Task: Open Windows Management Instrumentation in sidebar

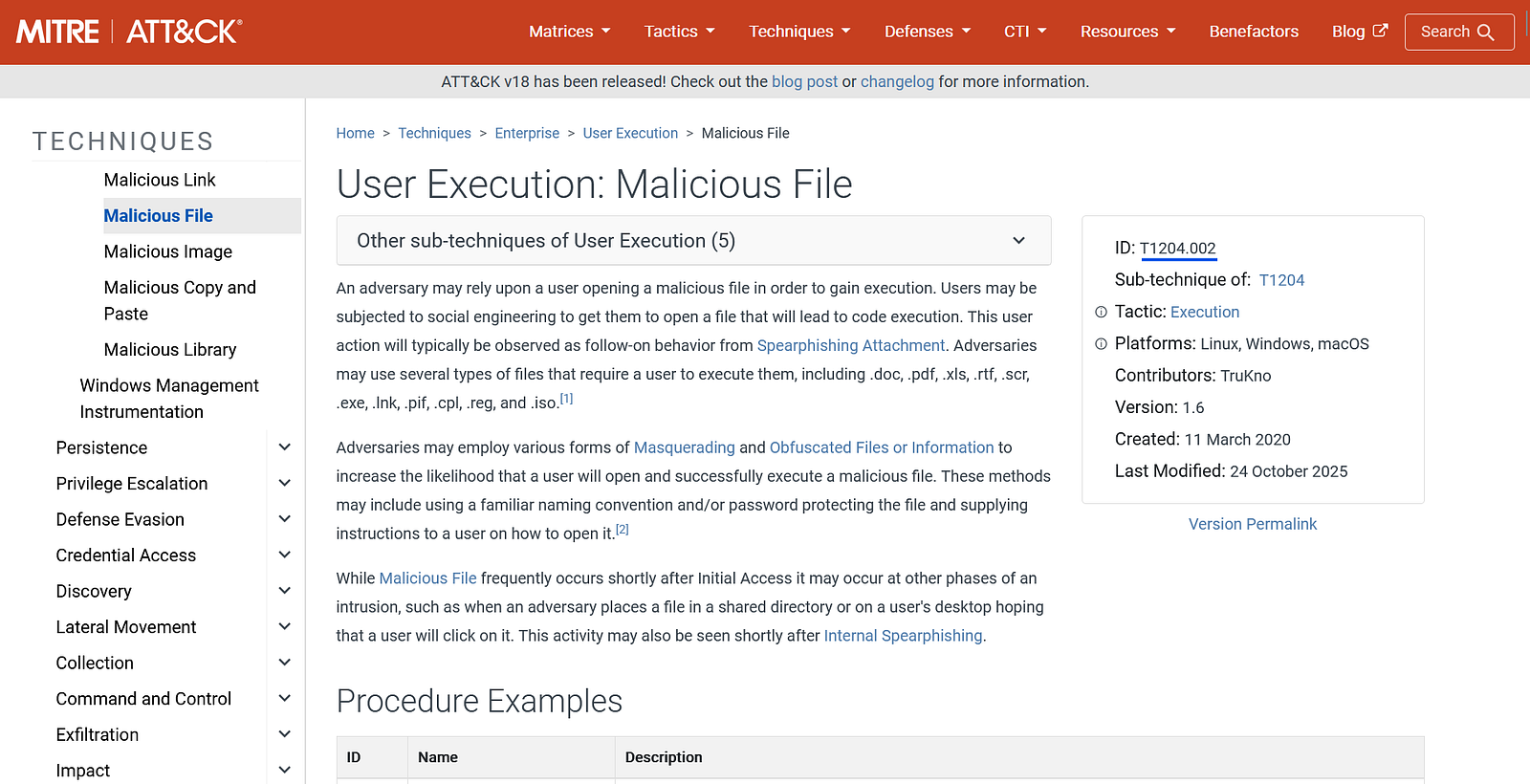Action: pyautogui.click(x=169, y=399)
